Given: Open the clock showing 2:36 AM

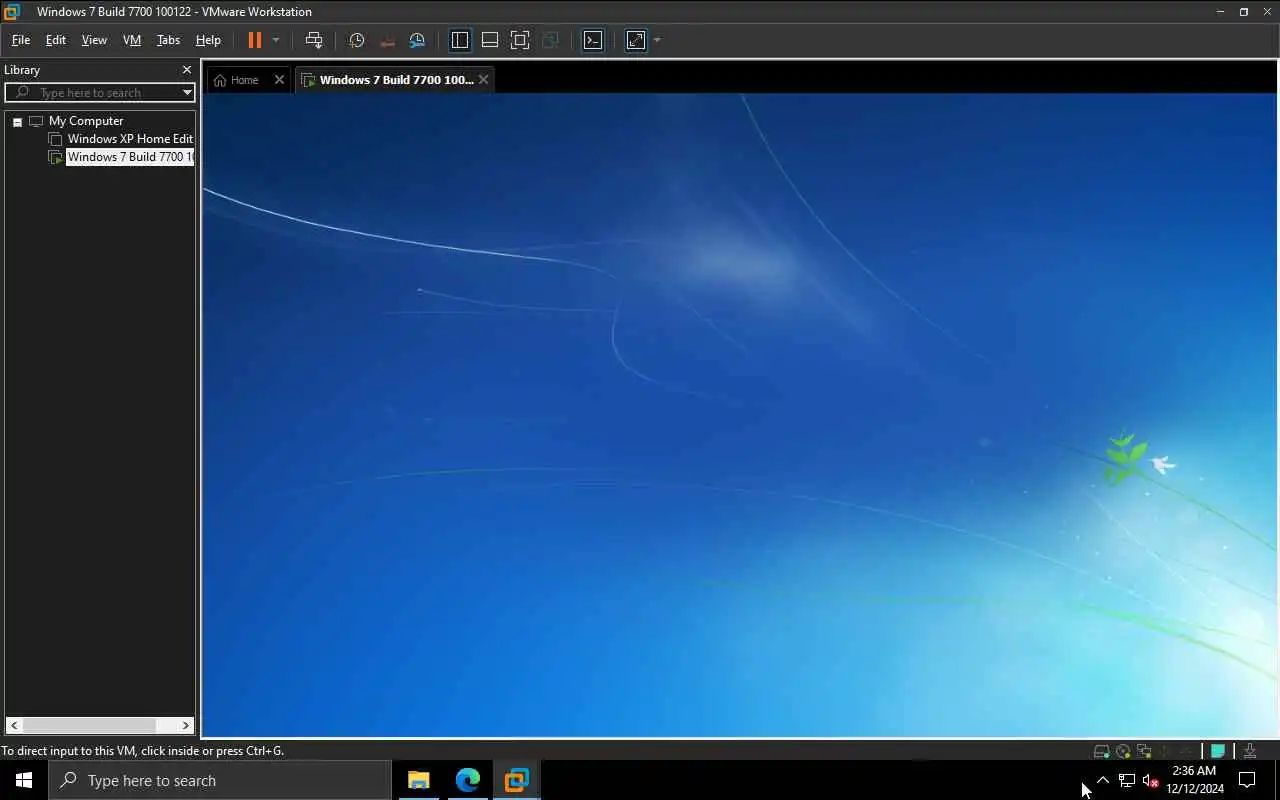Looking at the screenshot, I should tap(1195, 780).
